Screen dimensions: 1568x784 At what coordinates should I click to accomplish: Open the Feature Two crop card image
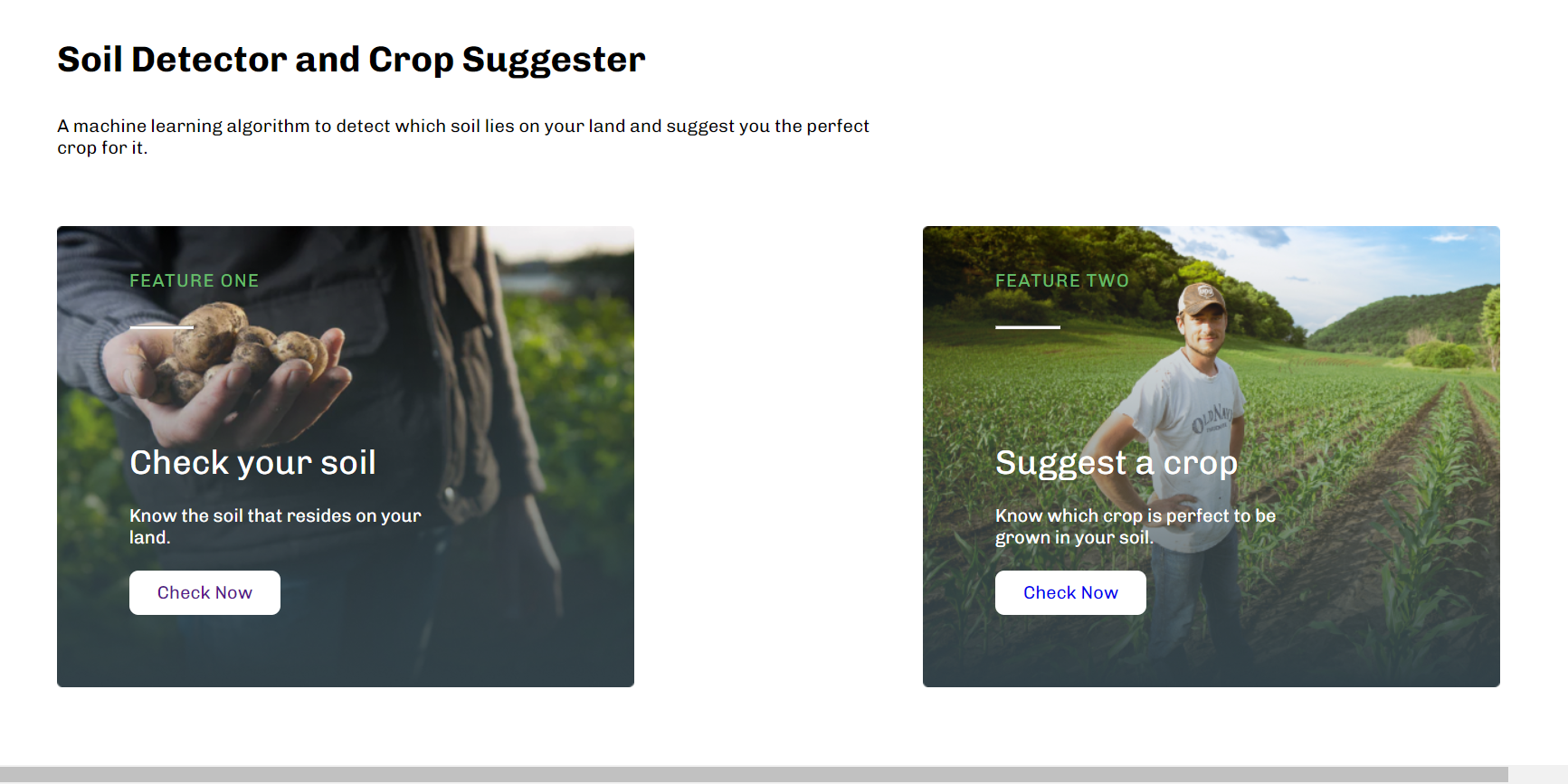pyautogui.click(x=1212, y=457)
